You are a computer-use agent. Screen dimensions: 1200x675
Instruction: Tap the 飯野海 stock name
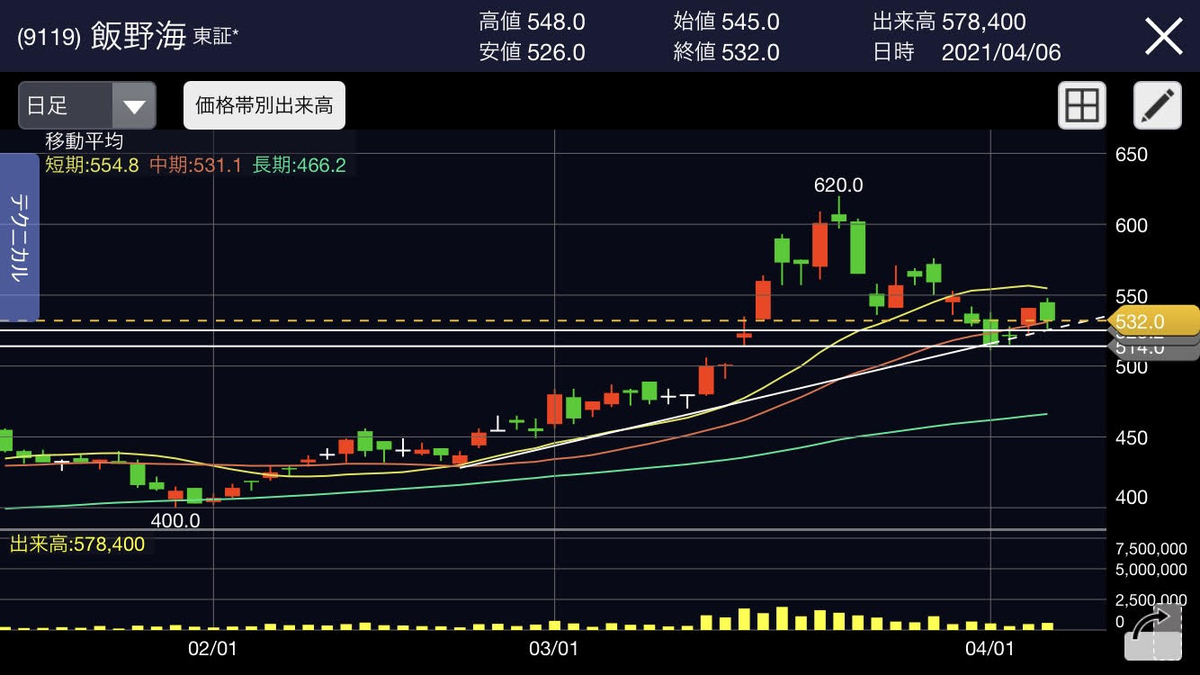coord(138,37)
